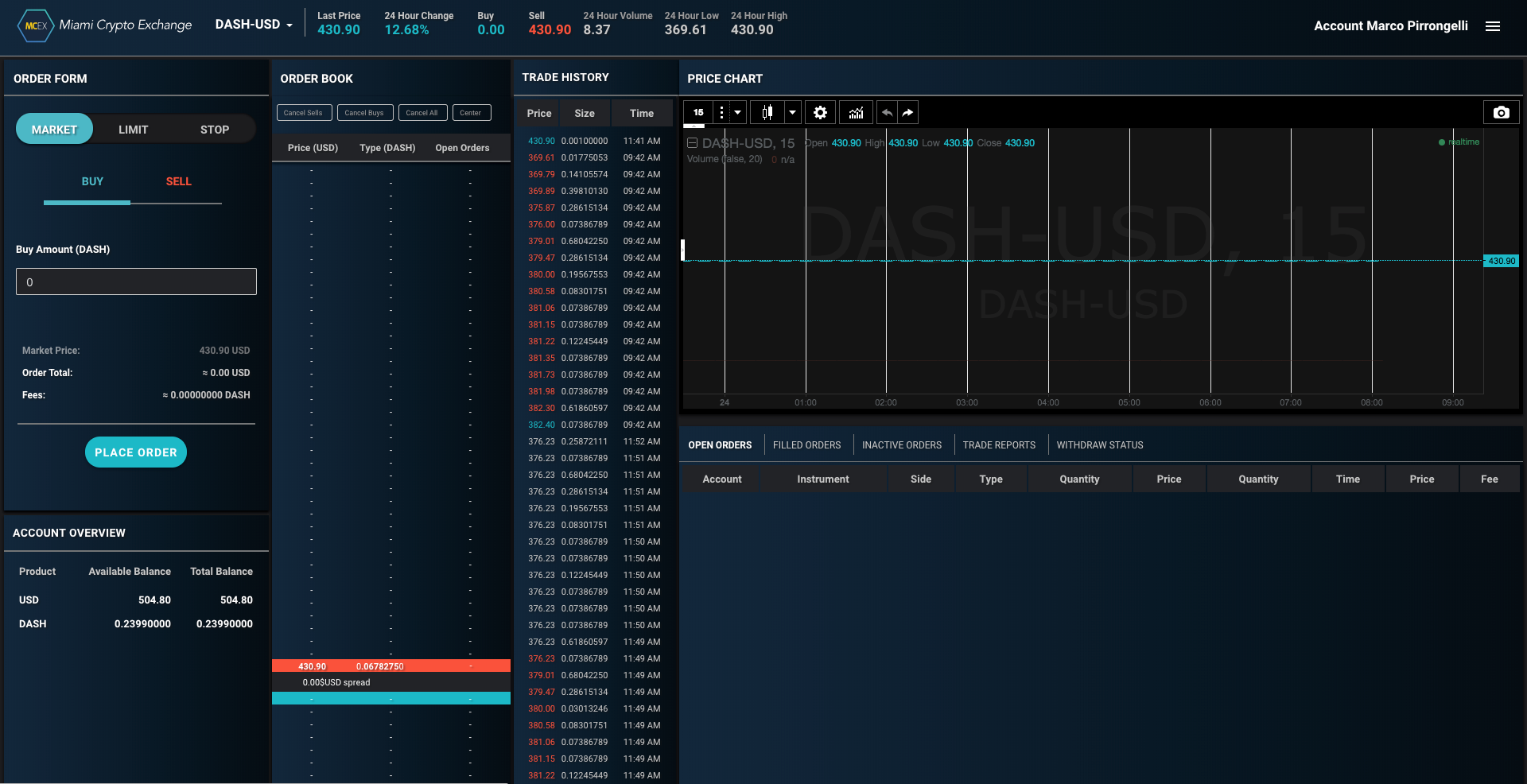Click the MCEX hexagon logo
Viewport: 1527px width, 784px height.
click(35, 25)
